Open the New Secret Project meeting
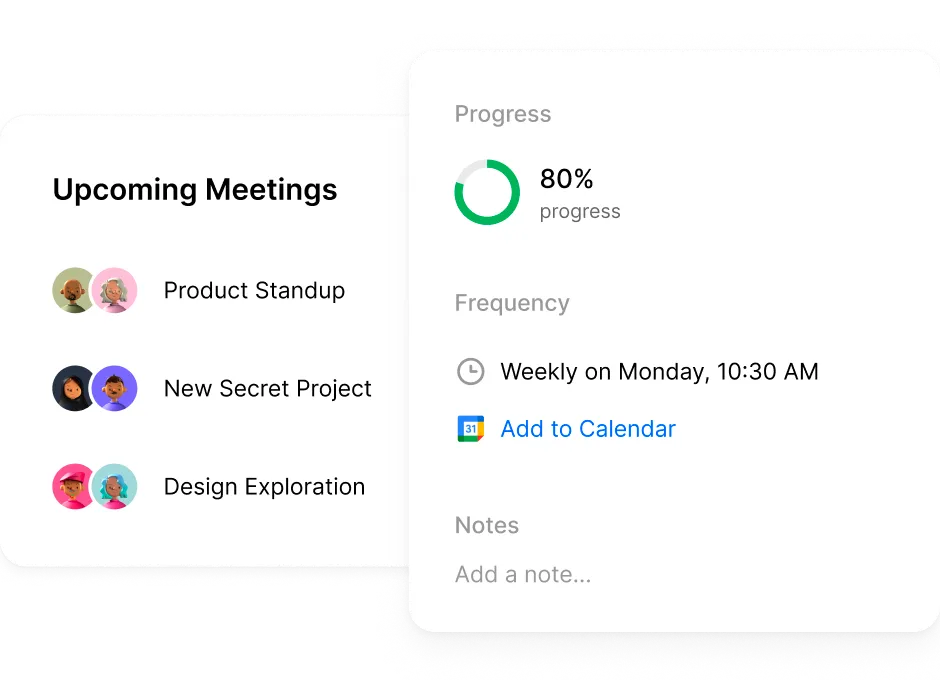 pos(268,389)
